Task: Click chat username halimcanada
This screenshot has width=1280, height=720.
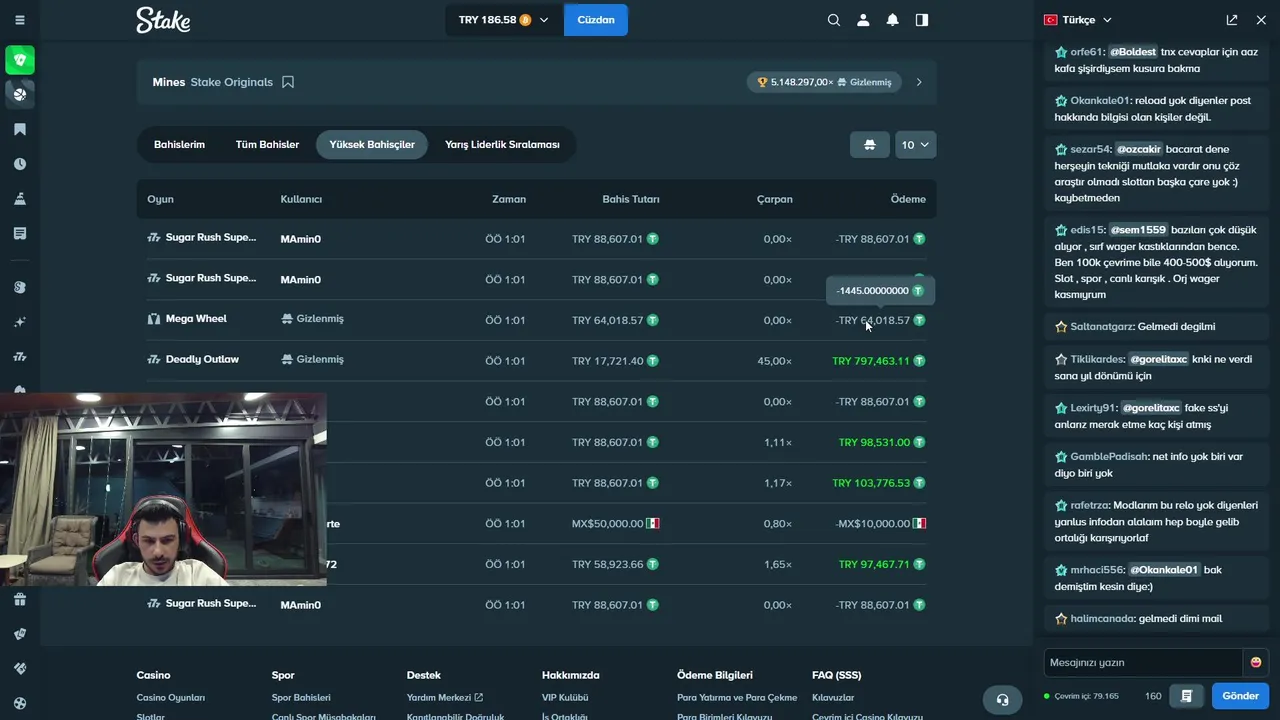Action: point(1102,618)
